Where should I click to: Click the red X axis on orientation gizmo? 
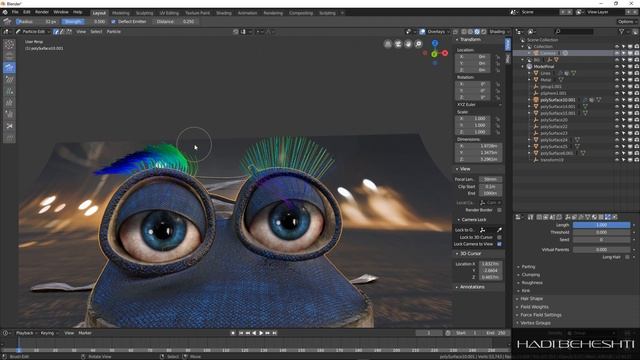(x=445, y=53)
